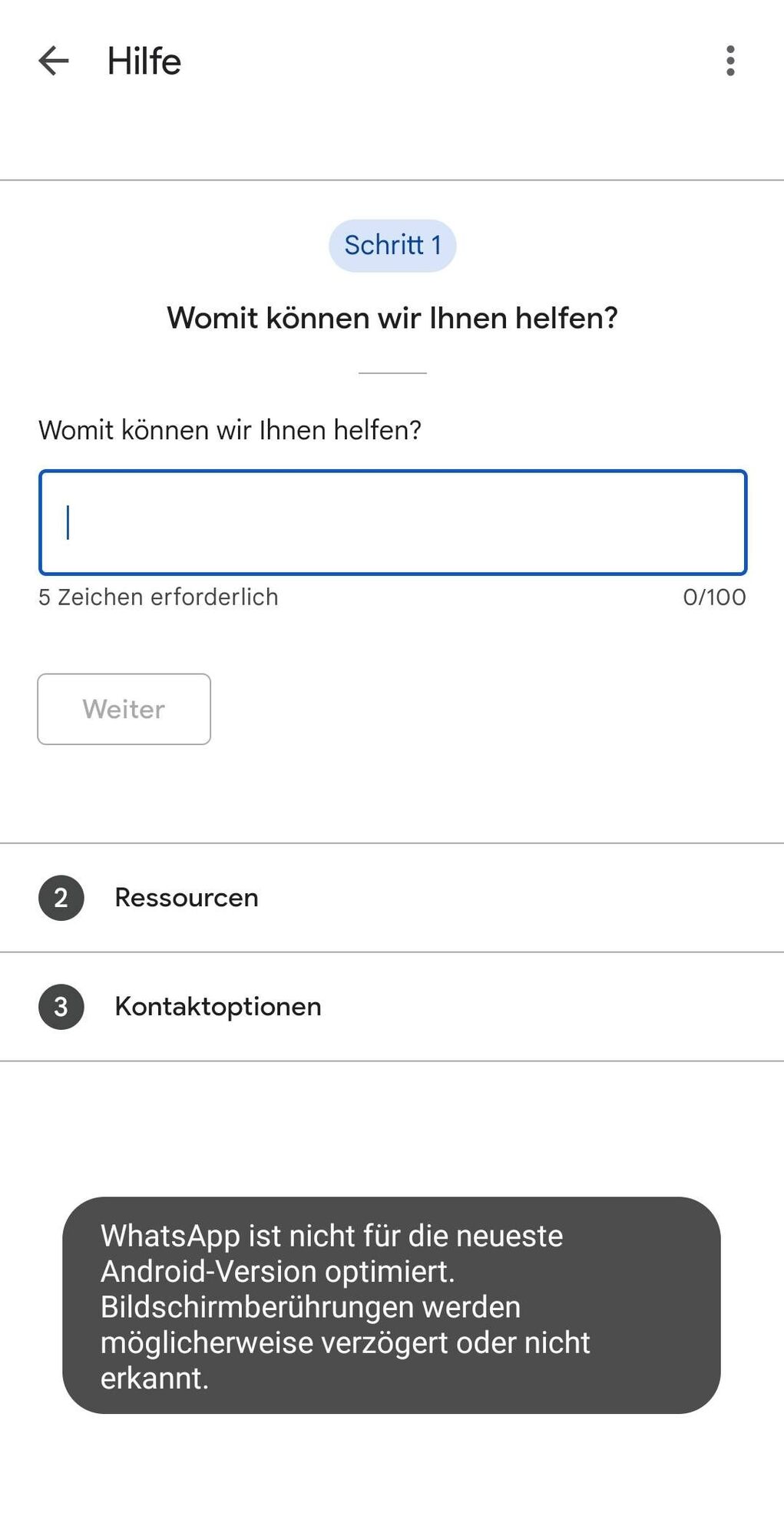Click the '5 Zeichen erforderlich' hint text
Viewport: 784px width, 1536px height.
pos(158,597)
